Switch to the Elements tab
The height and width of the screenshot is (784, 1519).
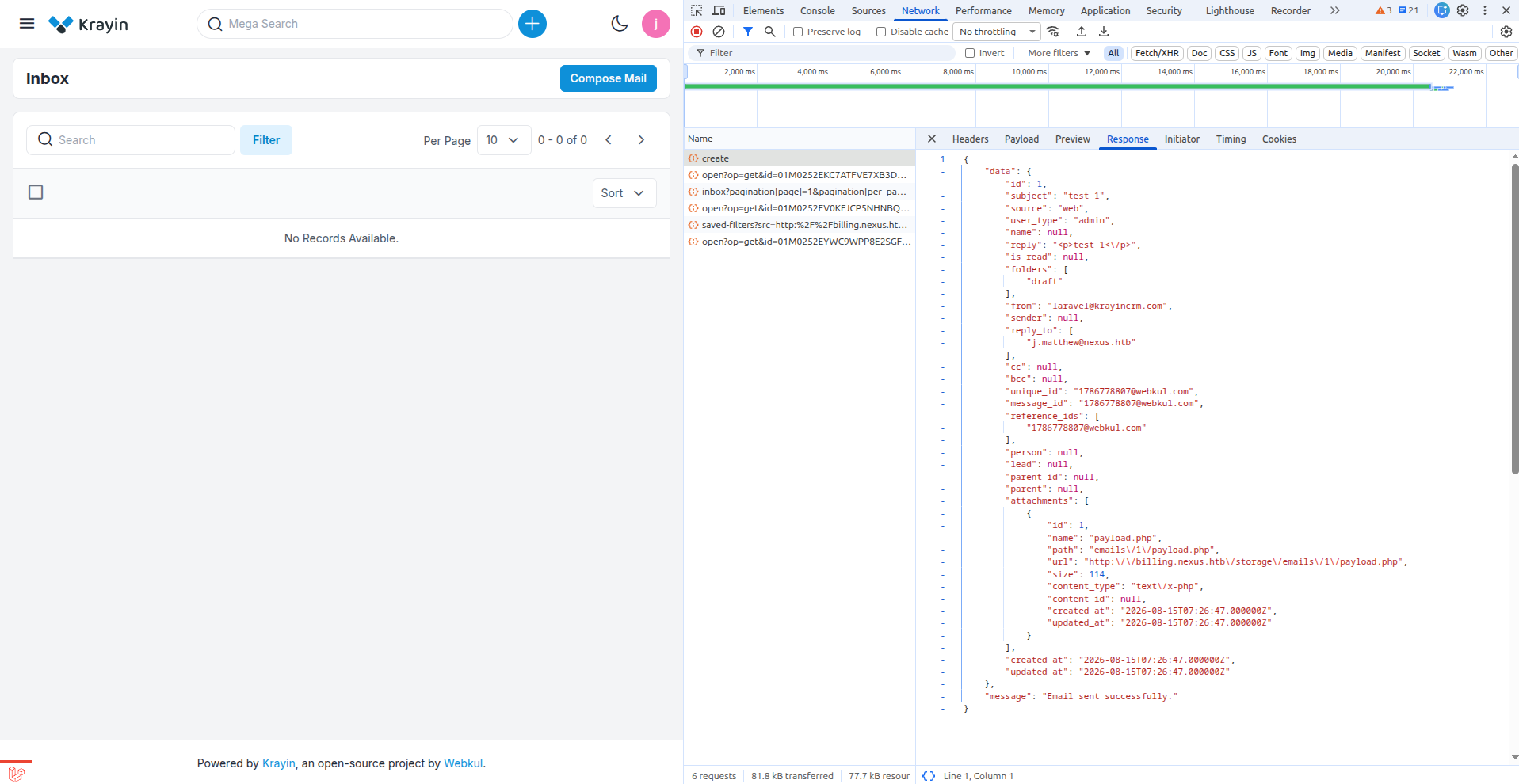pyautogui.click(x=763, y=10)
